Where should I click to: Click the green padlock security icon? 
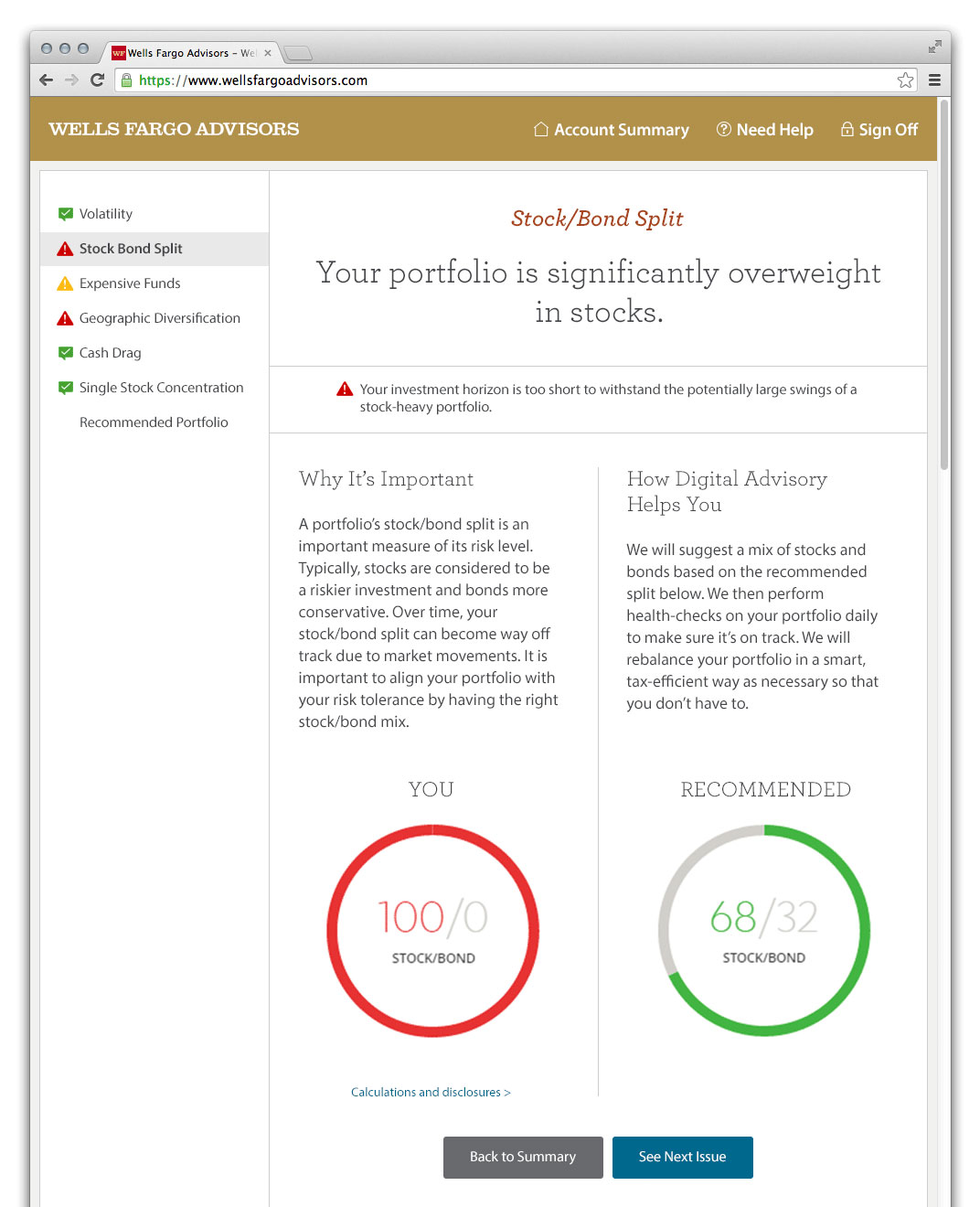[x=127, y=80]
